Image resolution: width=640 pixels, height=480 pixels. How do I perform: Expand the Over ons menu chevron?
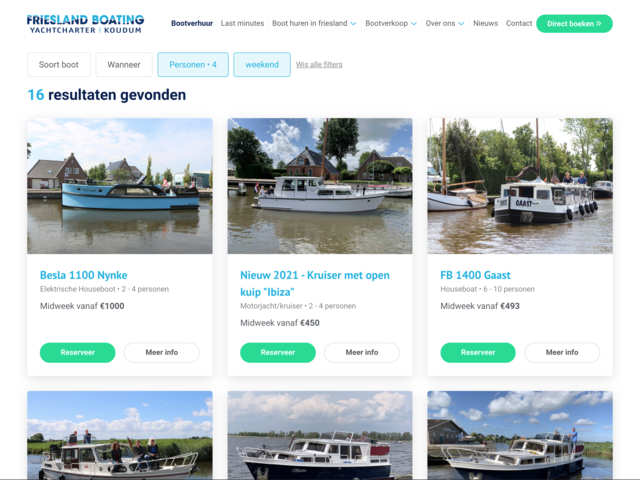click(461, 24)
